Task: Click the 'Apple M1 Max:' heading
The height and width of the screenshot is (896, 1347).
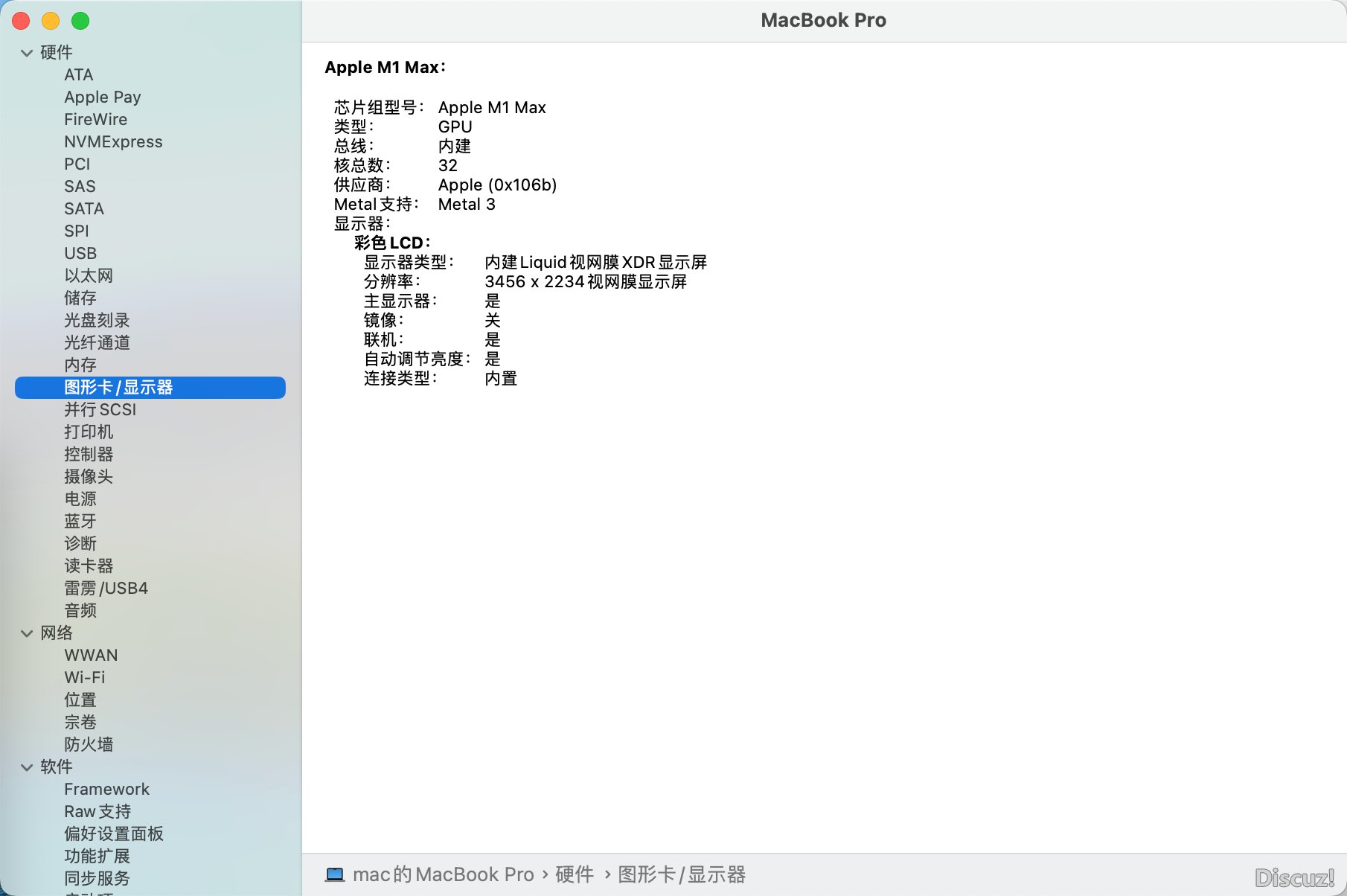Action: 385,67
